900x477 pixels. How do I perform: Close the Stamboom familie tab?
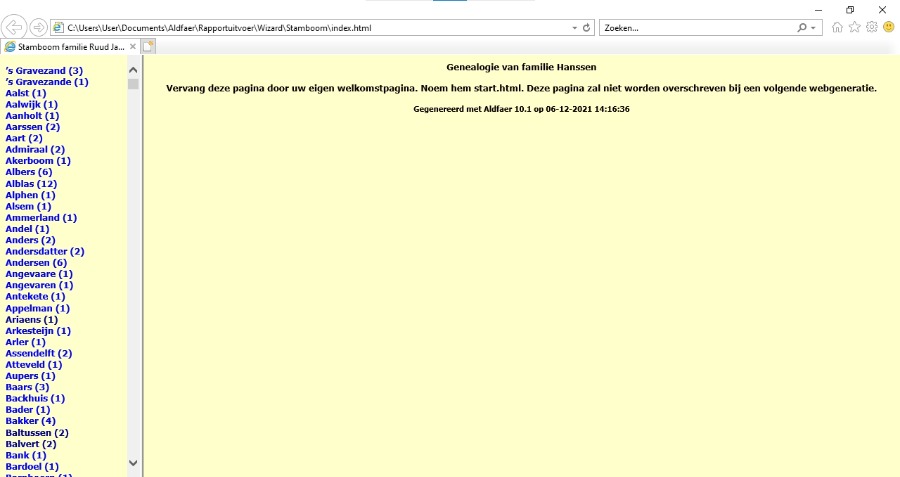point(133,46)
